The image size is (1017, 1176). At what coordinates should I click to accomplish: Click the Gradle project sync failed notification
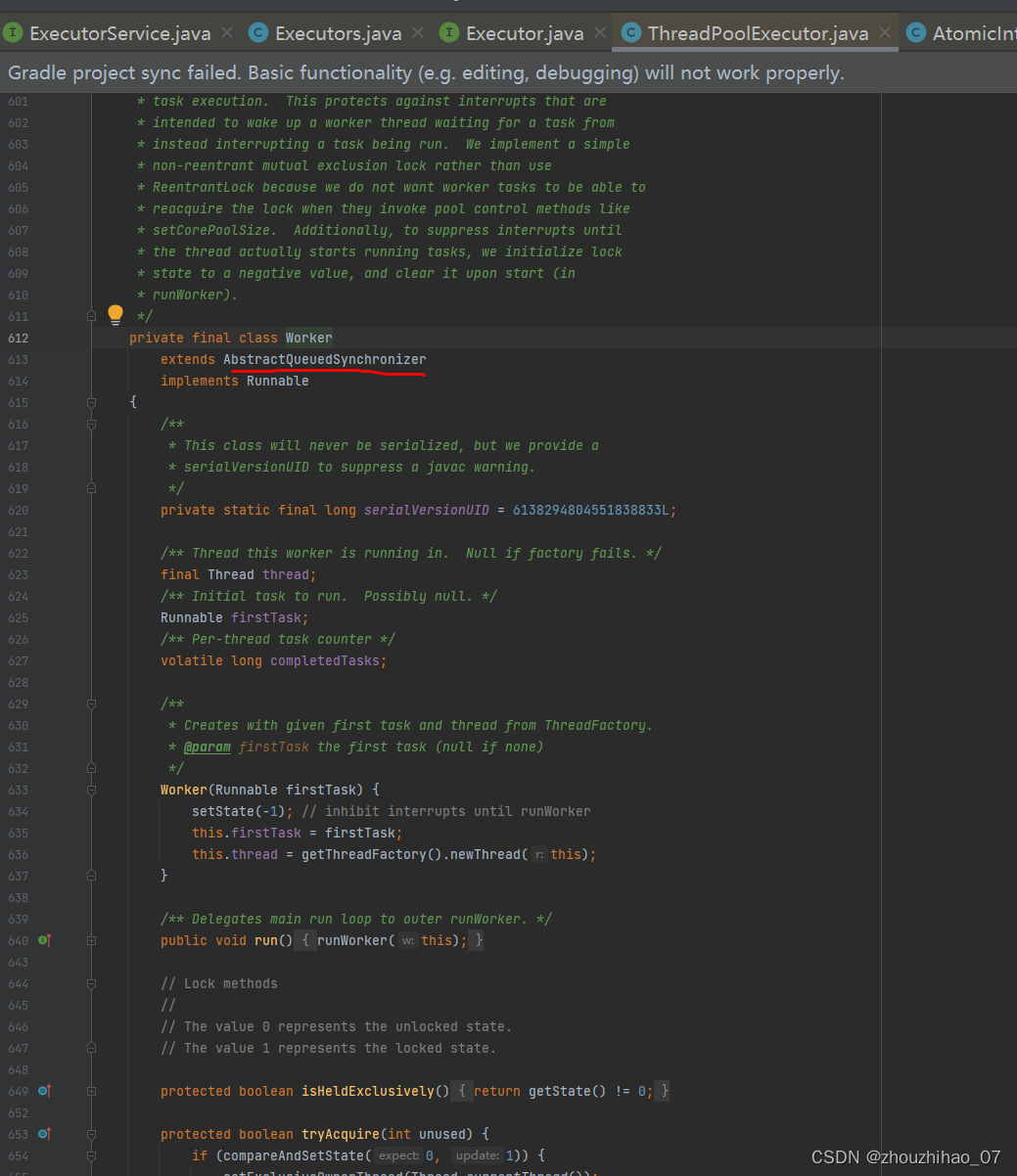click(x=425, y=72)
